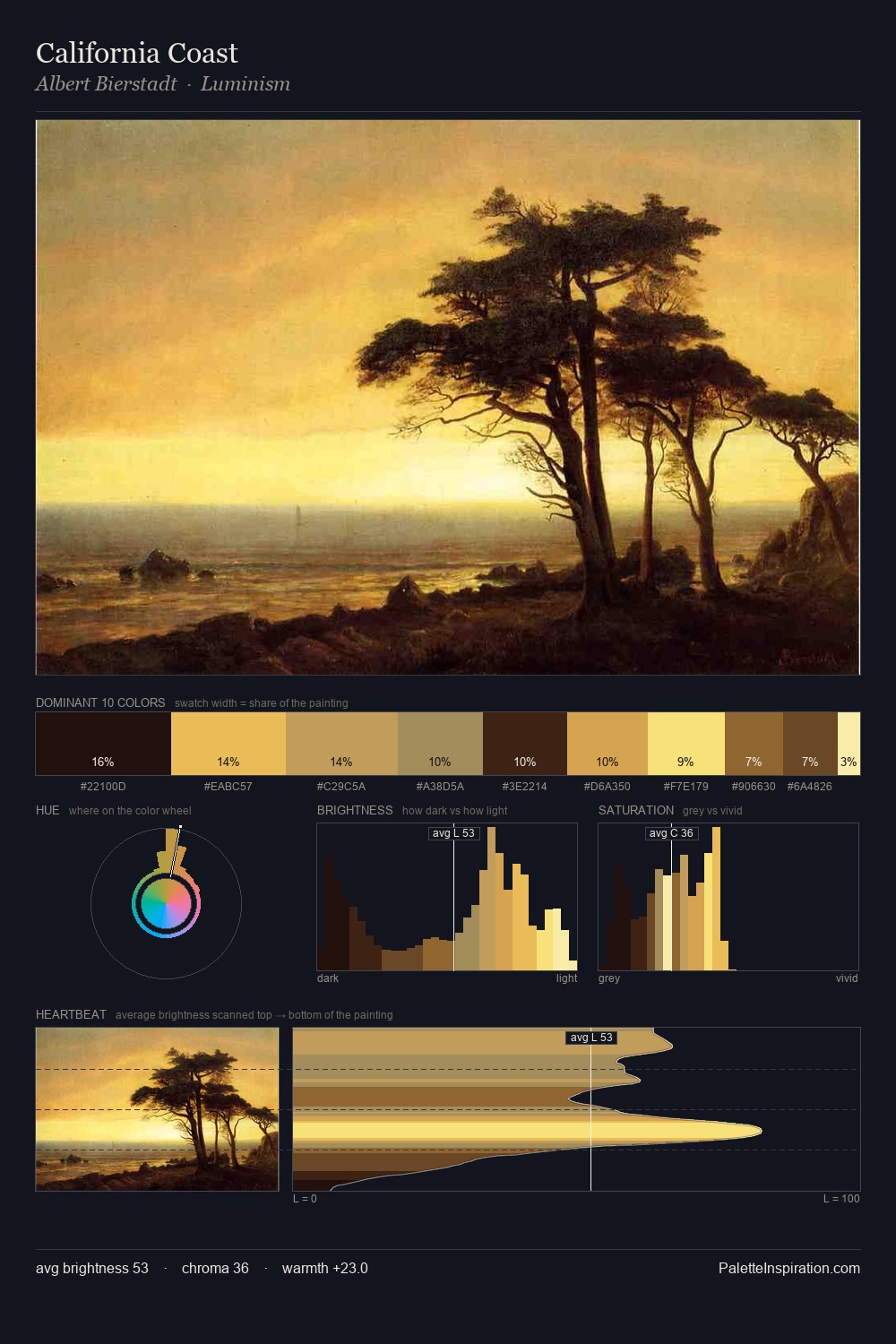This screenshot has width=896, height=1344.
Task: Click the avg brightness 53 footer stat
Action: point(92,1269)
